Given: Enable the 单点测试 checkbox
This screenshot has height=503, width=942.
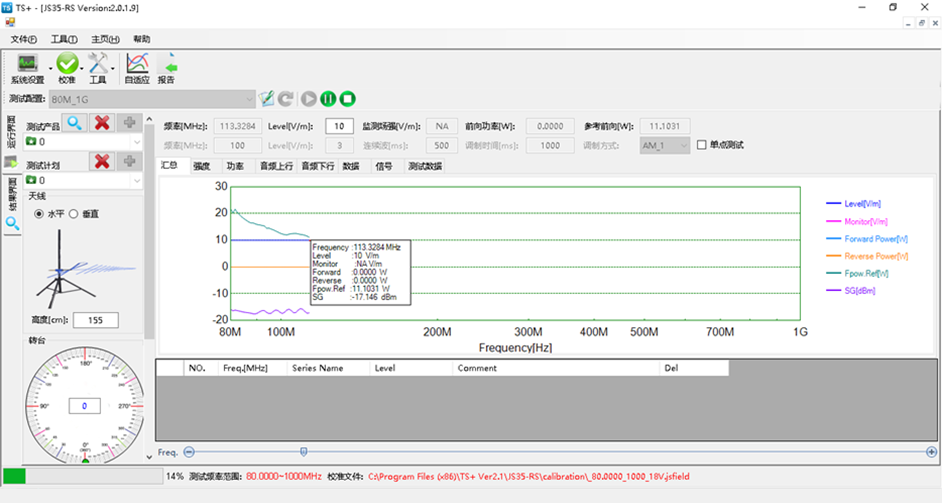Looking at the screenshot, I should [x=702, y=145].
